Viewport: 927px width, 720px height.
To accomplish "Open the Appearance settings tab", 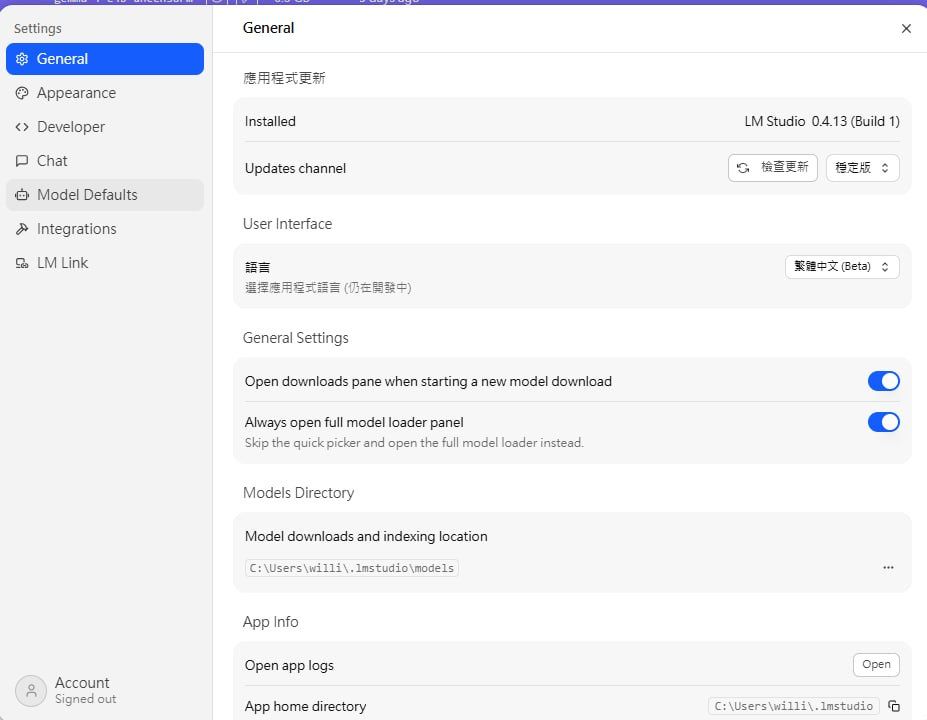I will (105, 93).
